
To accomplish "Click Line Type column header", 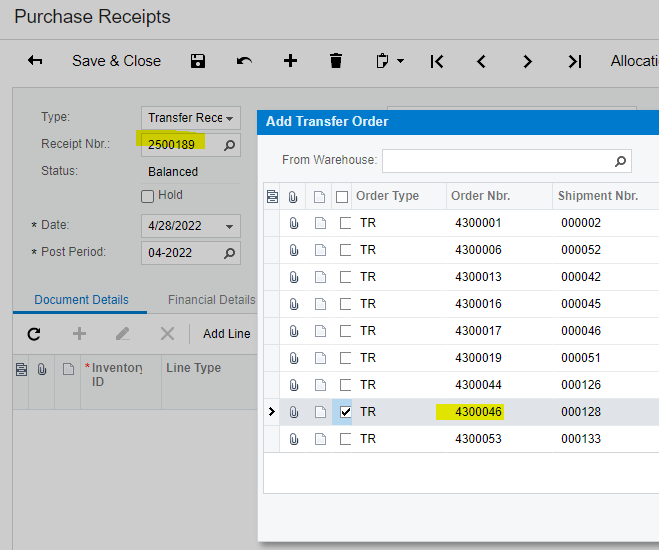I will click(x=209, y=382).
